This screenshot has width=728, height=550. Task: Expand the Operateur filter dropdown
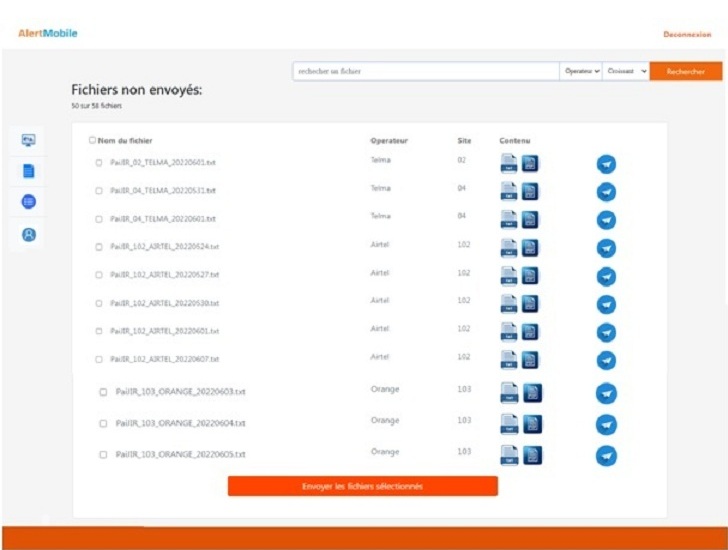click(x=581, y=71)
